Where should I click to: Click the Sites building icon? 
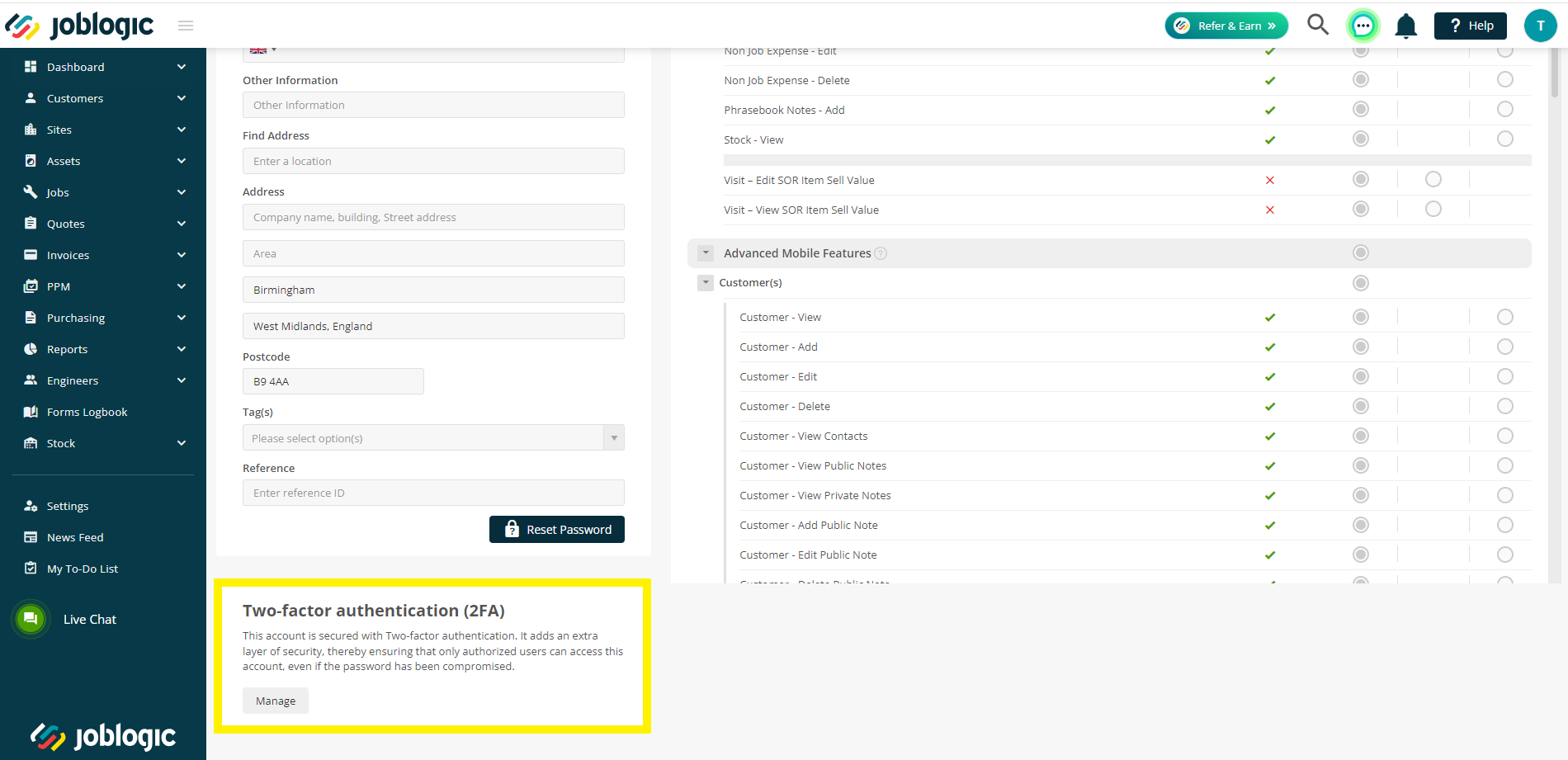pos(31,130)
